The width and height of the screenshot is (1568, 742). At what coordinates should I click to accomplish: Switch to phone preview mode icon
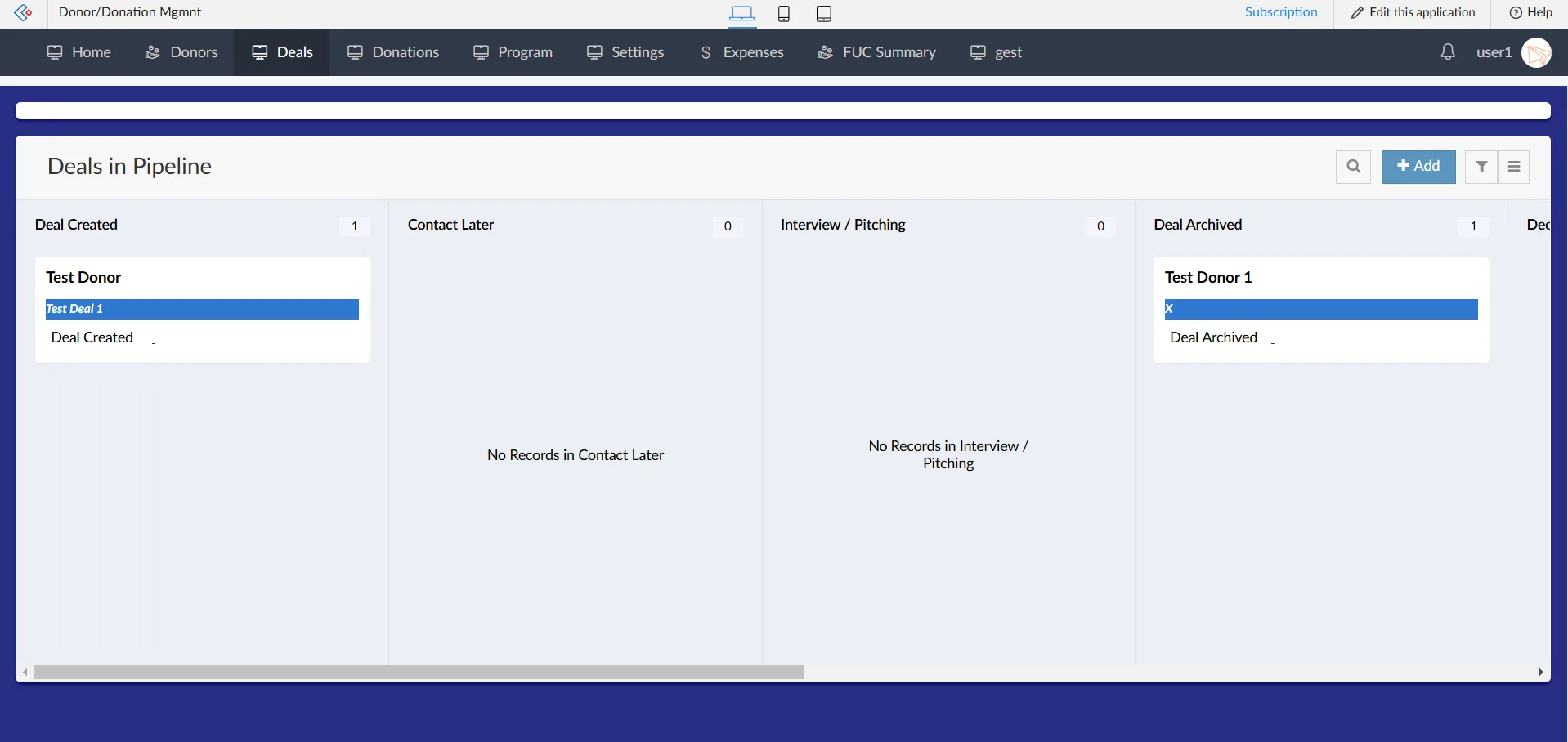pos(783,13)
